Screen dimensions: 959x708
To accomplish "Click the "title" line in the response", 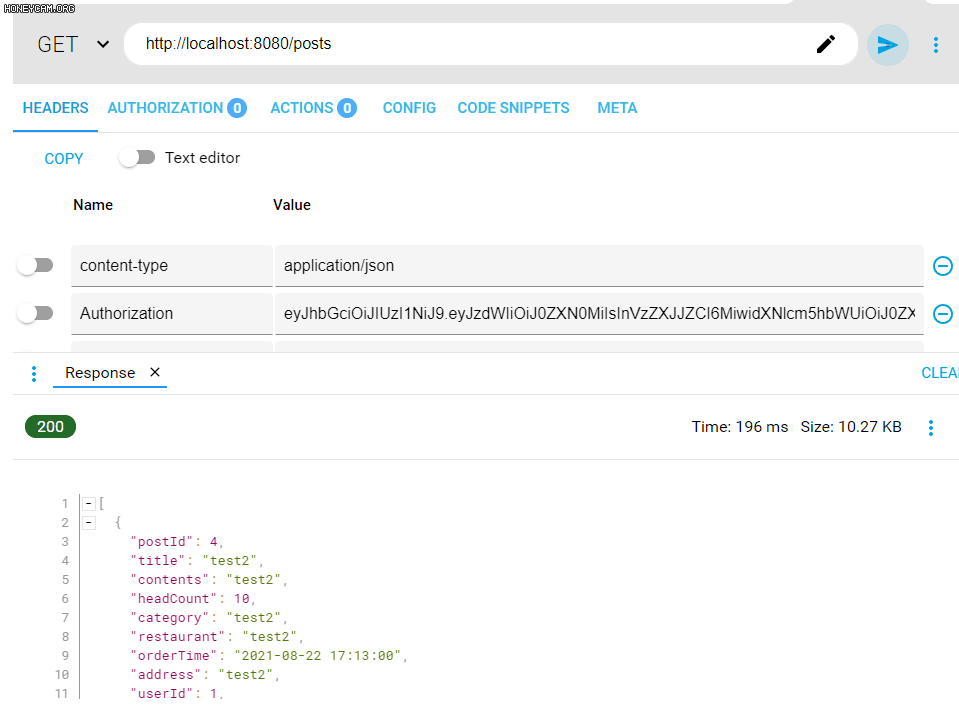I will [196, 561].
